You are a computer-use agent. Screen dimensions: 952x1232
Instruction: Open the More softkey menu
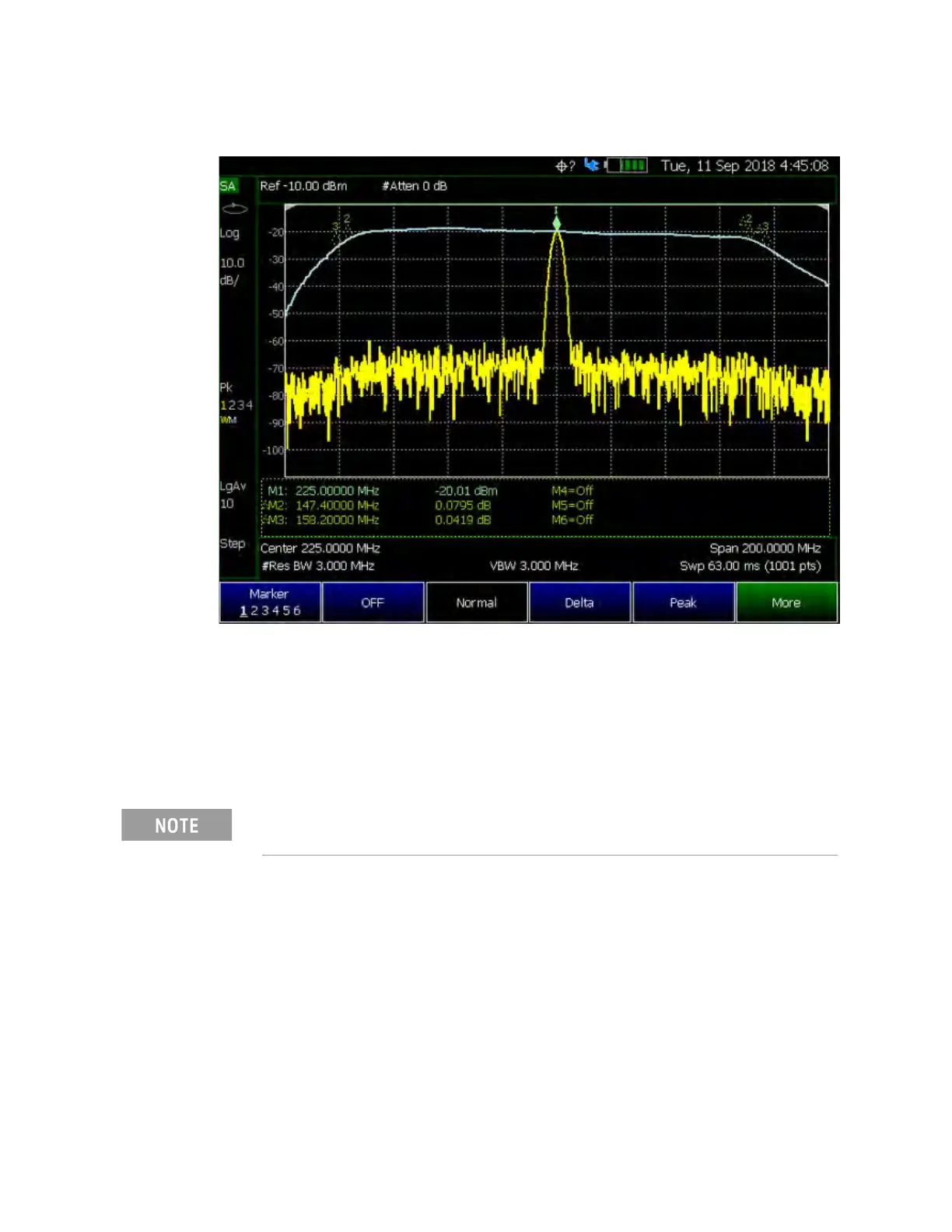coord(786,603)
